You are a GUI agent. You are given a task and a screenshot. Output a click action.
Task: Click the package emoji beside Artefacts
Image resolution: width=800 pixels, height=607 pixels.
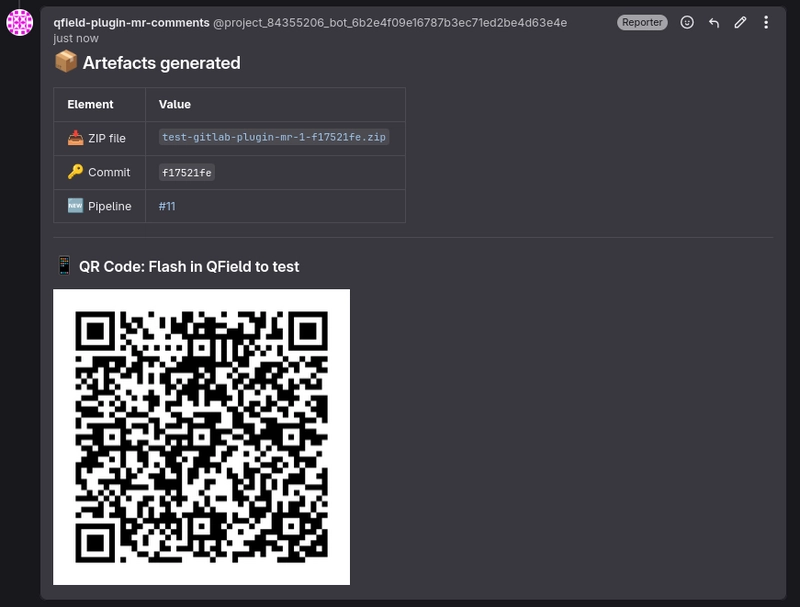66,62
